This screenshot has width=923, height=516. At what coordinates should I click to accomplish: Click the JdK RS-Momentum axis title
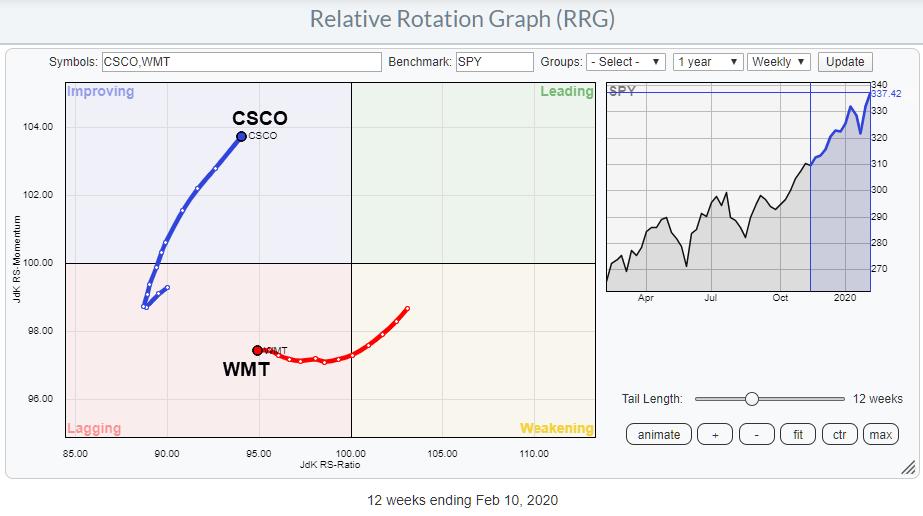tap(16, 259)
